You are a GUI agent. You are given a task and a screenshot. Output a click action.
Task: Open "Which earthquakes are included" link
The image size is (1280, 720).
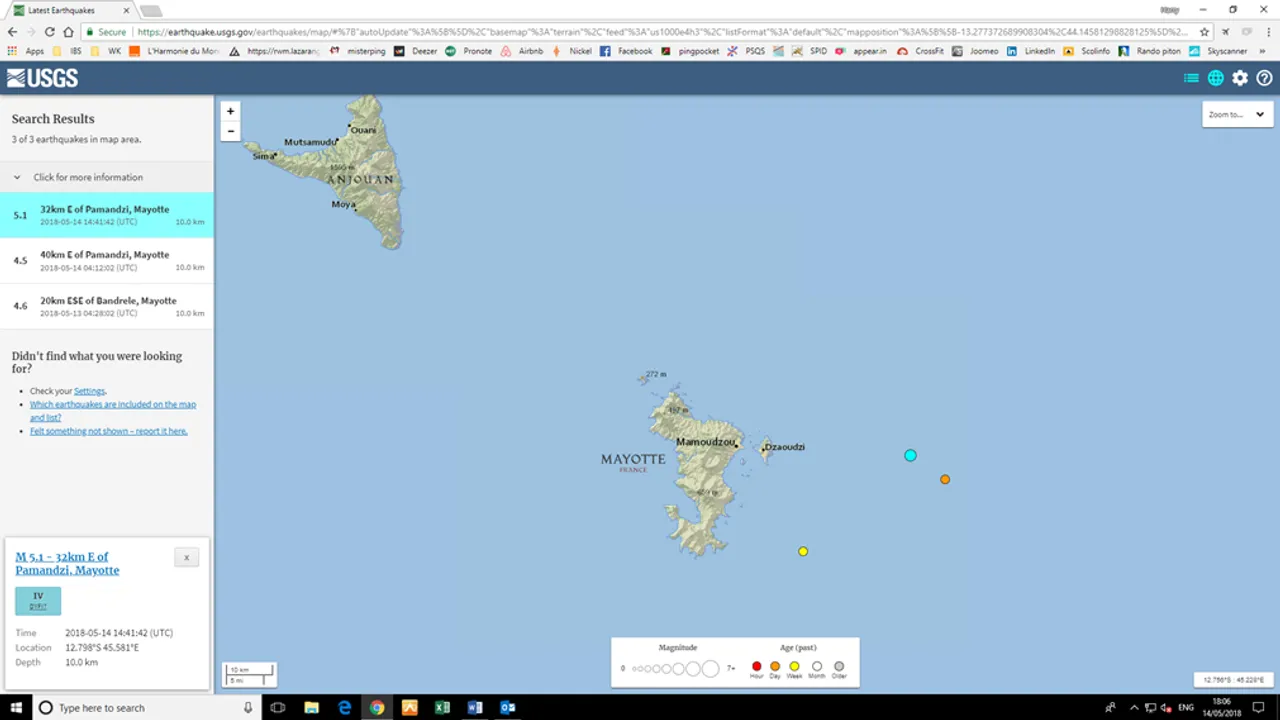pyautogui.click(x=113, y=411)
